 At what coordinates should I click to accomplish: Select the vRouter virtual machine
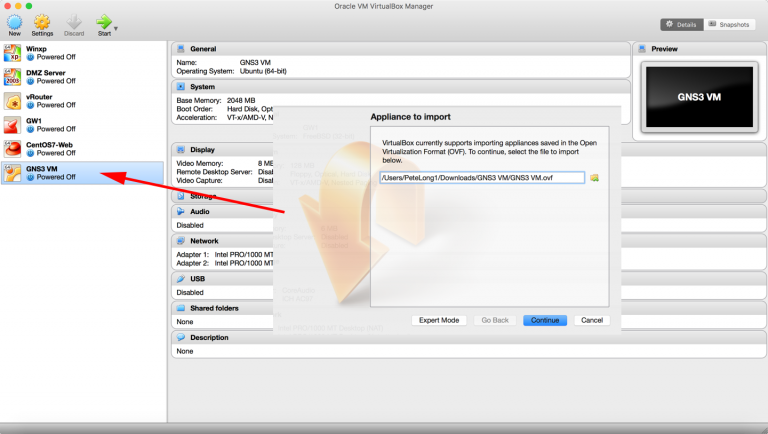click(x=82, y=101)
